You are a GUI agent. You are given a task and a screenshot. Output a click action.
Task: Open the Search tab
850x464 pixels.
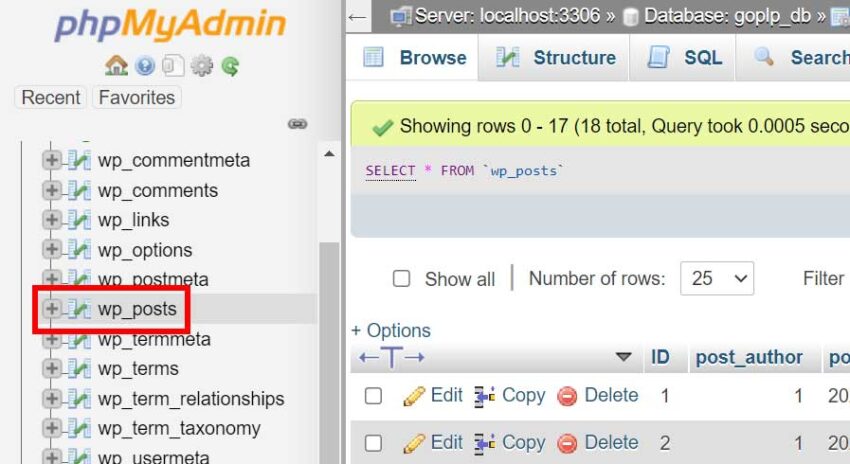pos(794,57)
